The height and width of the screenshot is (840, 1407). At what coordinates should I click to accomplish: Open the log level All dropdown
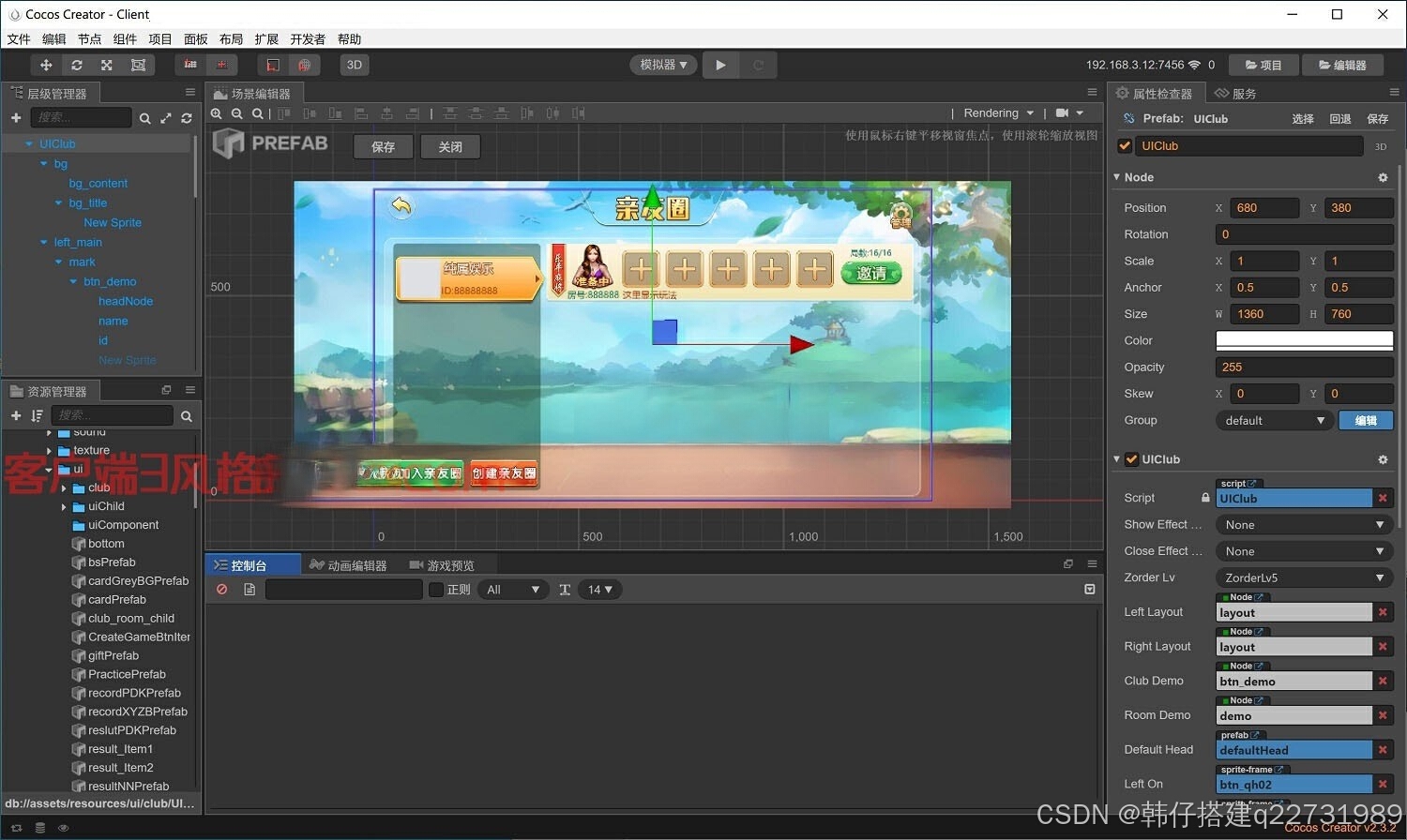point(512,590)
